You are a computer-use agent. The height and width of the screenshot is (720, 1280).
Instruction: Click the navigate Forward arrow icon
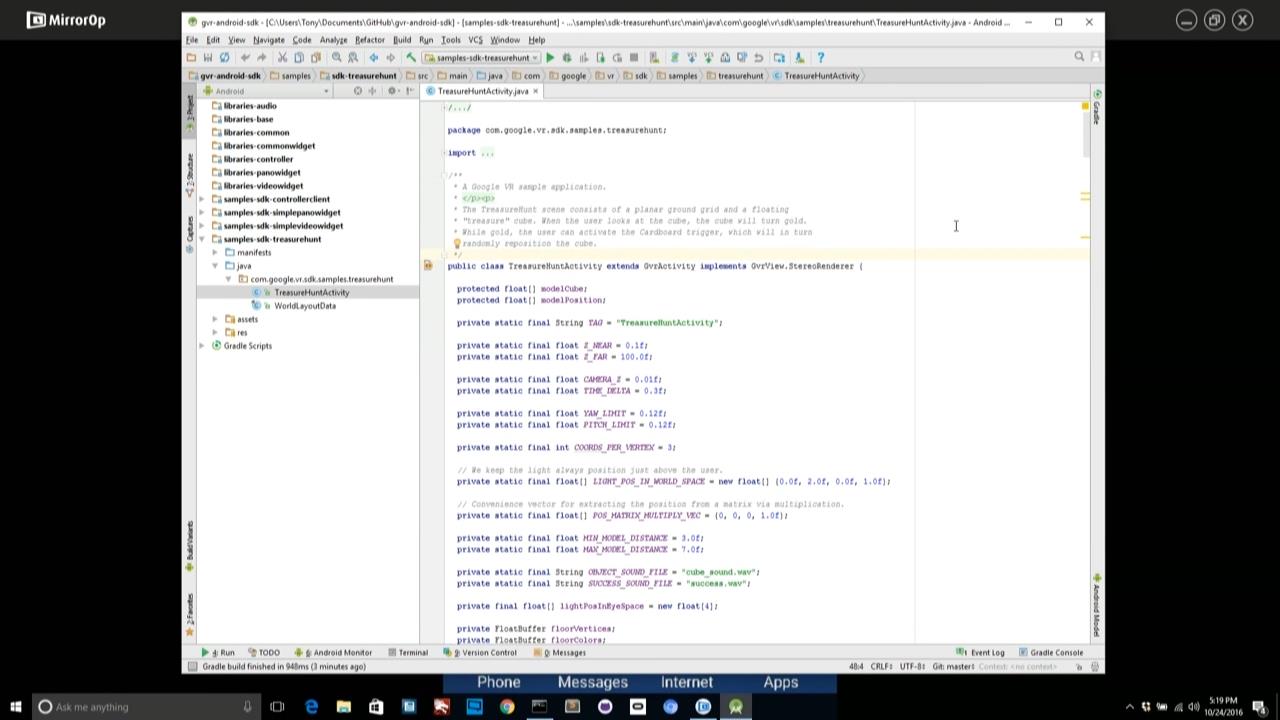pos(390,57)
